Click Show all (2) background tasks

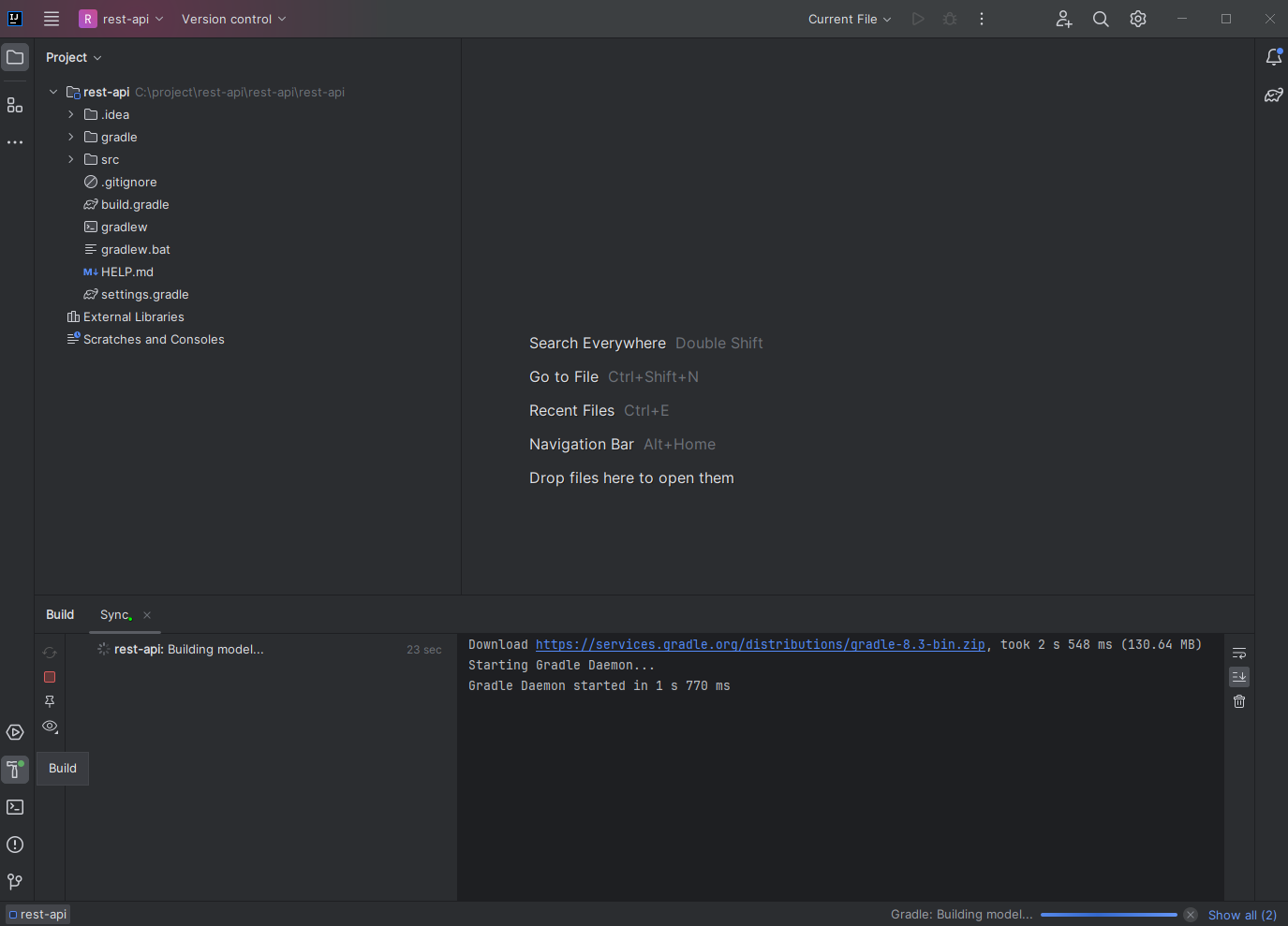tap(1242, 915)
